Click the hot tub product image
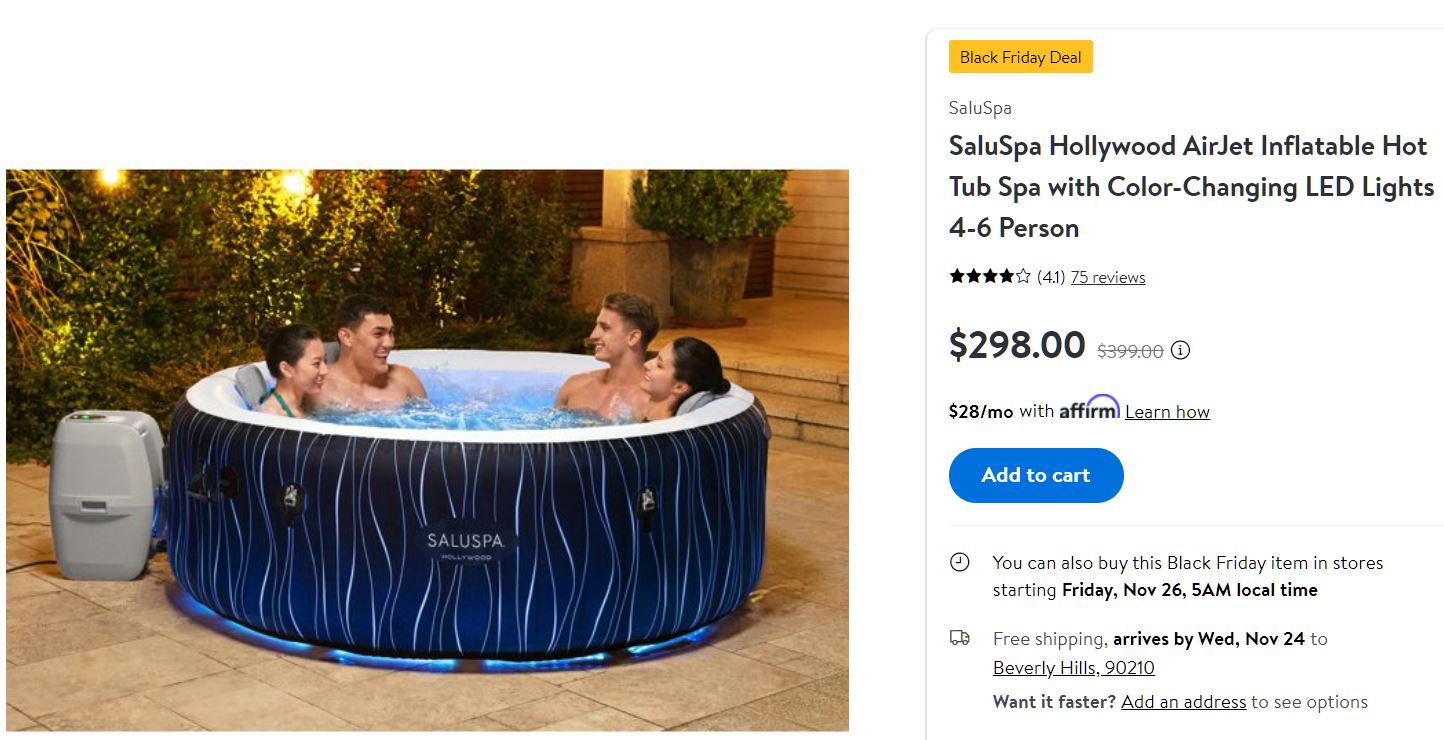 (427, 450)
